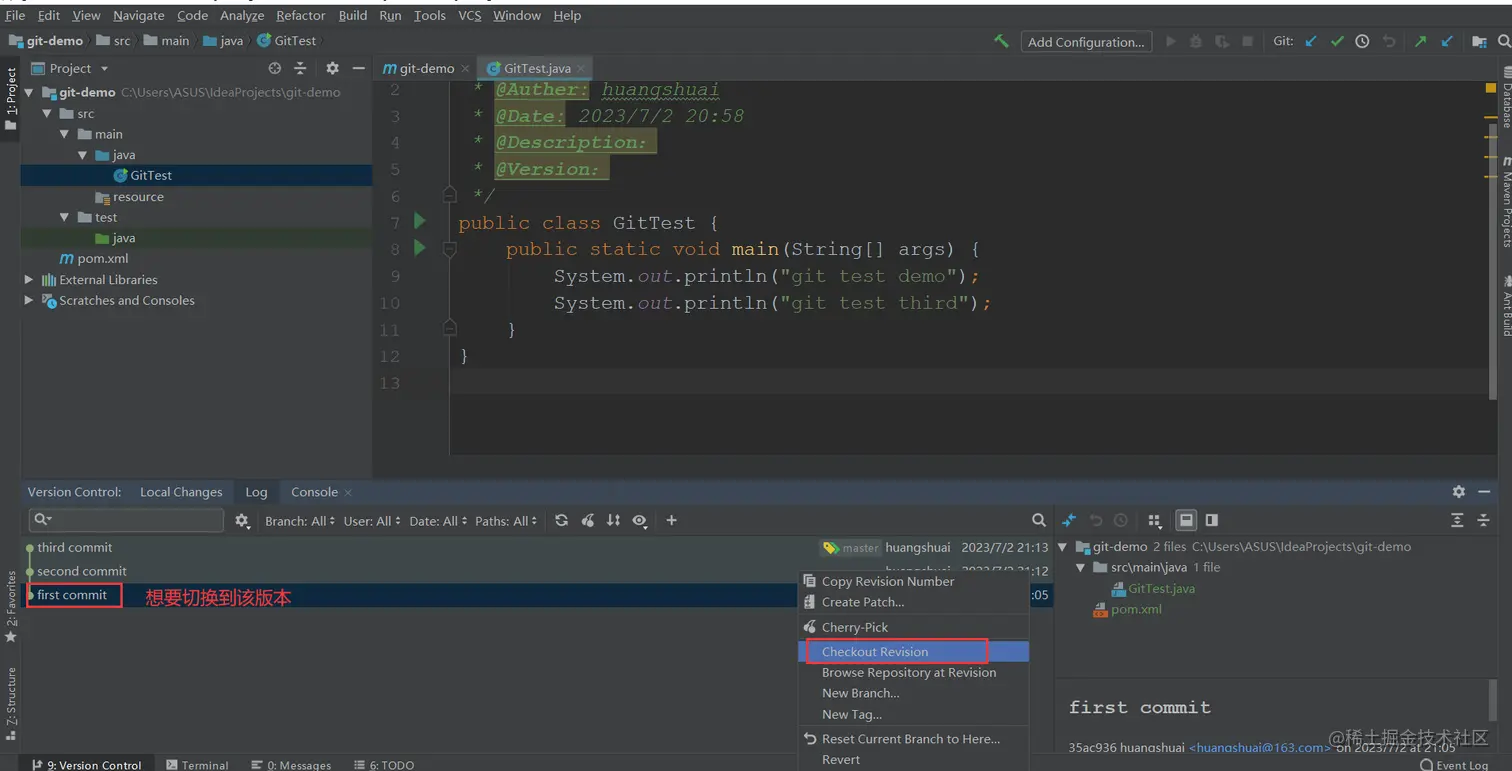
Task: Choose Checkout Revision from context menu
Action: click(914, 651)
